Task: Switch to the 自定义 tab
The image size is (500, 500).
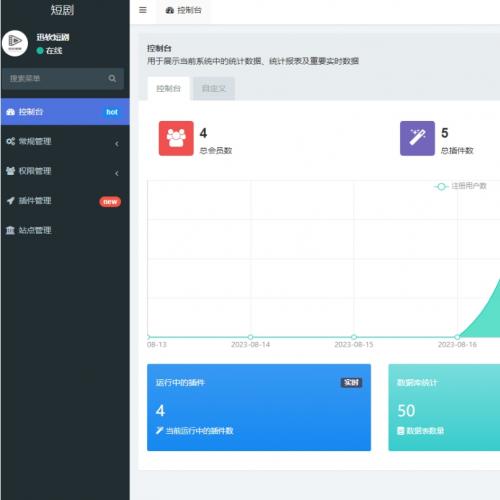Action: (214, 89)
